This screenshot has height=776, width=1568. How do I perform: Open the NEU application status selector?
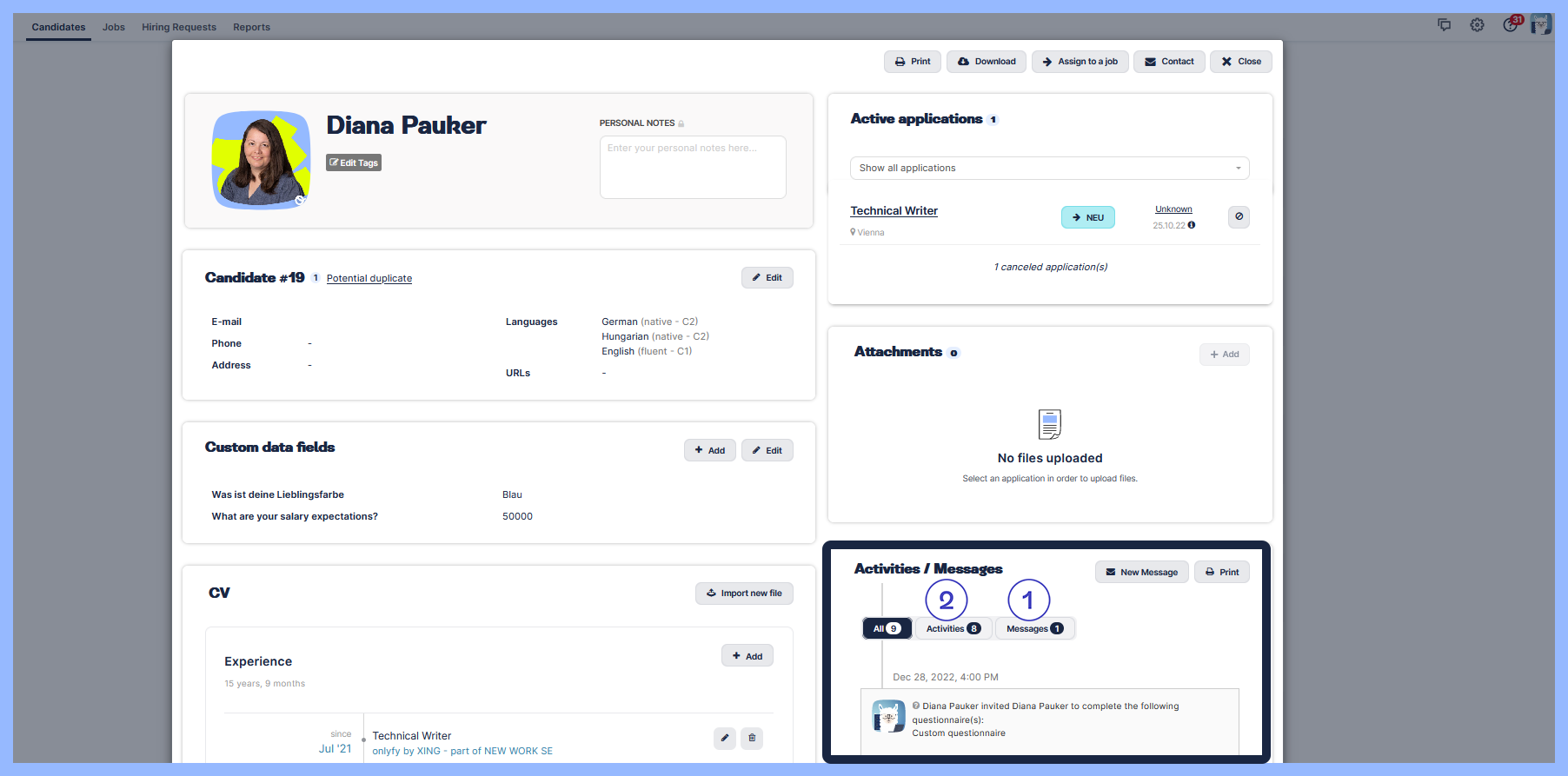coord(1087,217)
